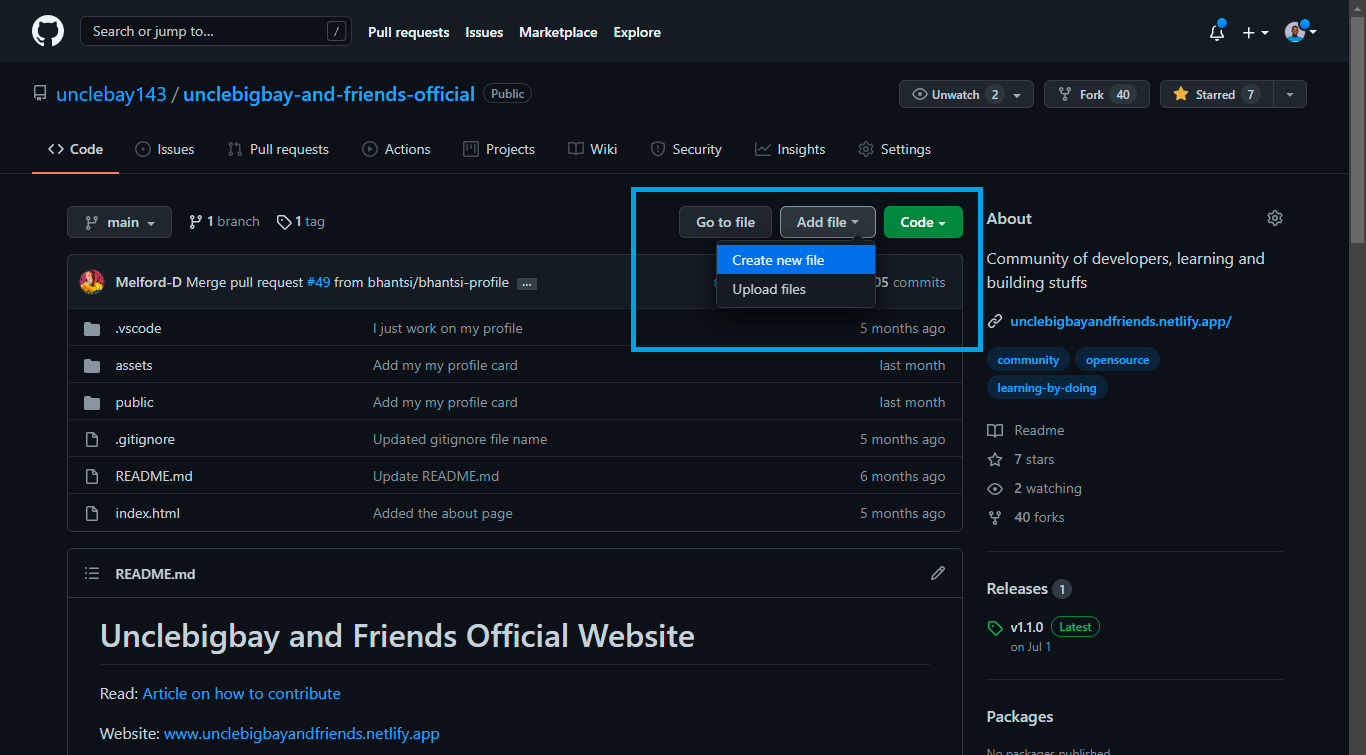Switch to the Code tab
This screenshot has width=1366, height=755.
75,149
